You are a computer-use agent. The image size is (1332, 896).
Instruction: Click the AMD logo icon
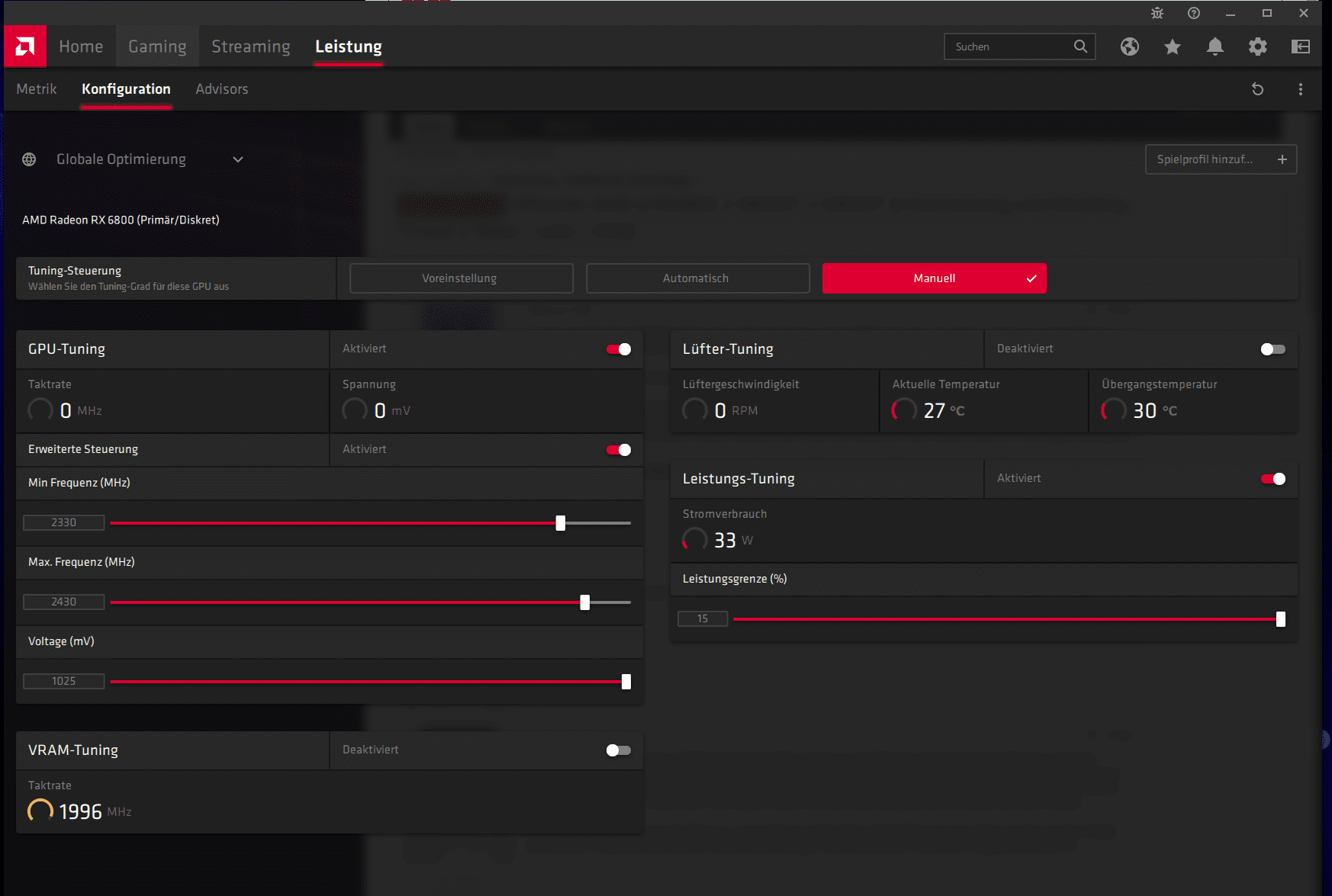pyautogui.click(x=25, y=47)
